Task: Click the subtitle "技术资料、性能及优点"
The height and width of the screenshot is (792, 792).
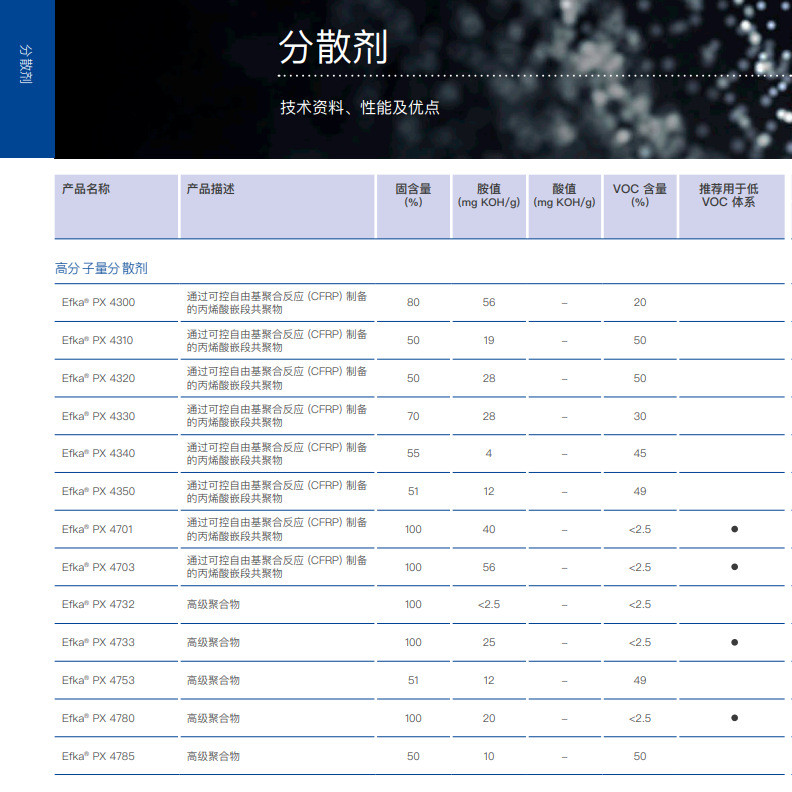Action: coord(360,107)
